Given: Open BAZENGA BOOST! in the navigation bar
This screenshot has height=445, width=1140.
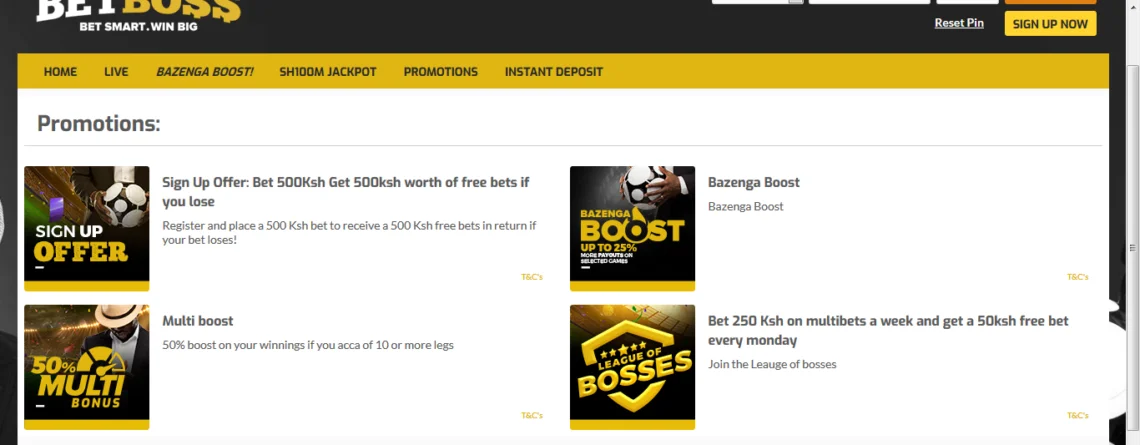Looking at the screenshot, I should click(x=204, y=72).
